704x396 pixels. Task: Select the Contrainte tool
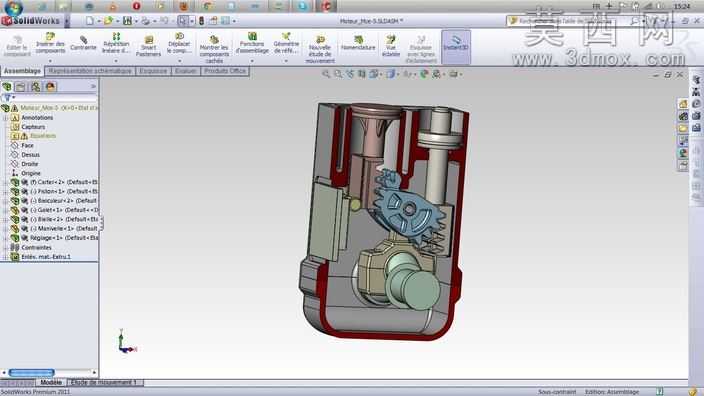coord(83,44)
